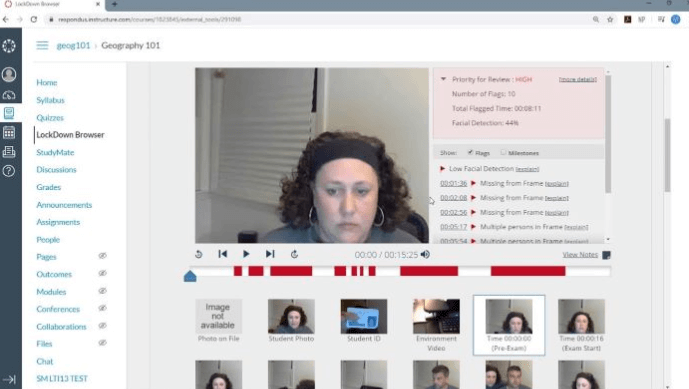Open the Dashboard gauge icon in sidebar

click(9, 95)
